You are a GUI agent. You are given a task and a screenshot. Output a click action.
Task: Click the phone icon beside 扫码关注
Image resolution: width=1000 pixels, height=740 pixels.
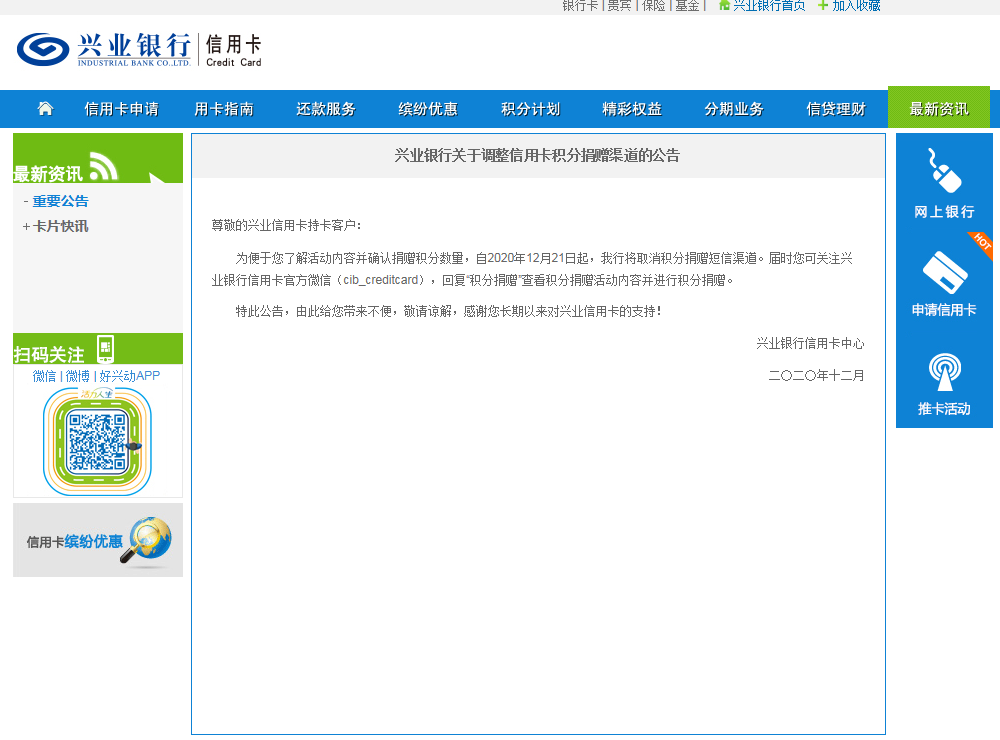tap(105, 349)
